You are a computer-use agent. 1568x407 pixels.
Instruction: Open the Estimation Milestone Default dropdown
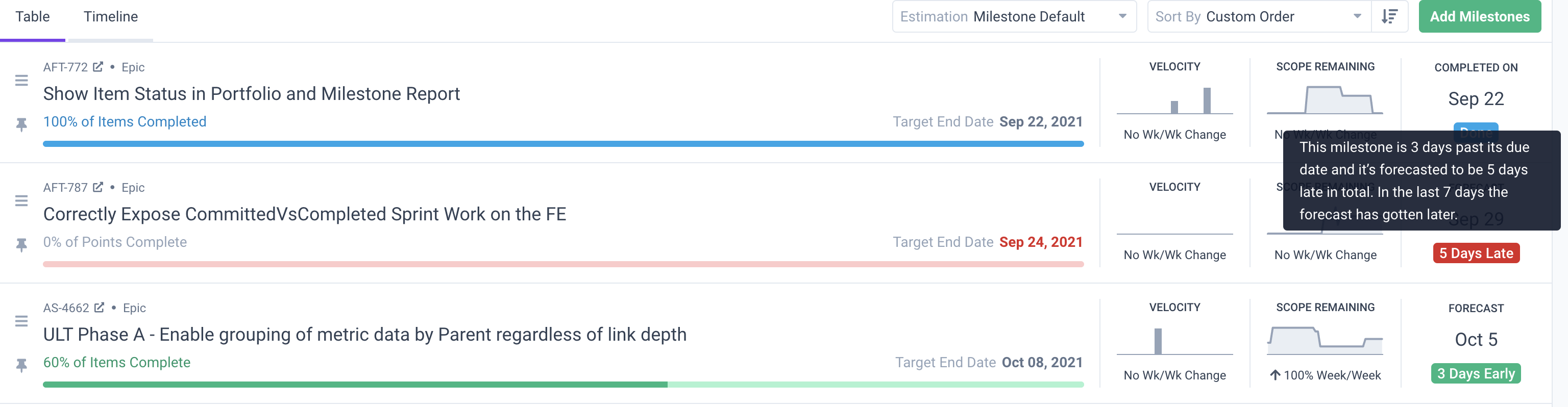[1014, 16]
